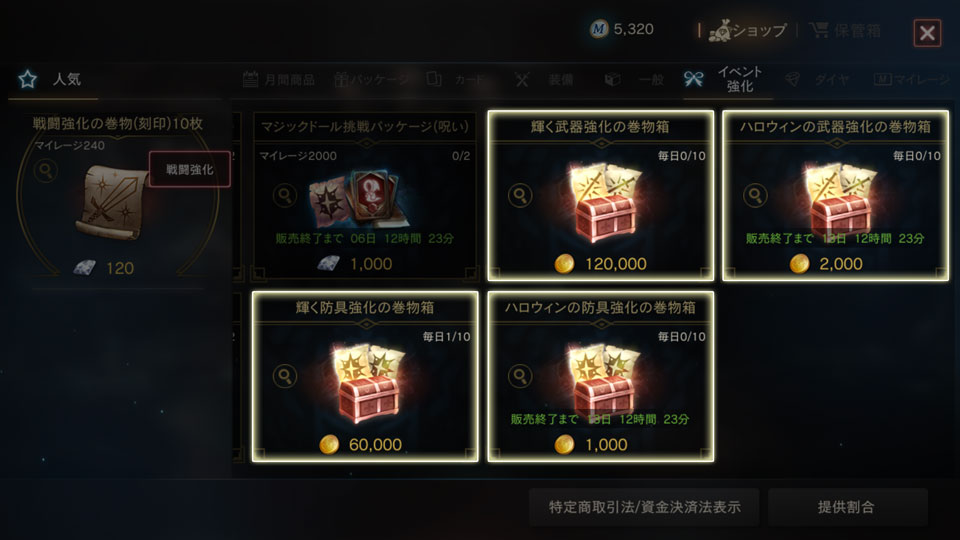The height and width of the screenshot is (540, 960).
Task: Select the イベント強化 tab
Action: click(724, 79)
